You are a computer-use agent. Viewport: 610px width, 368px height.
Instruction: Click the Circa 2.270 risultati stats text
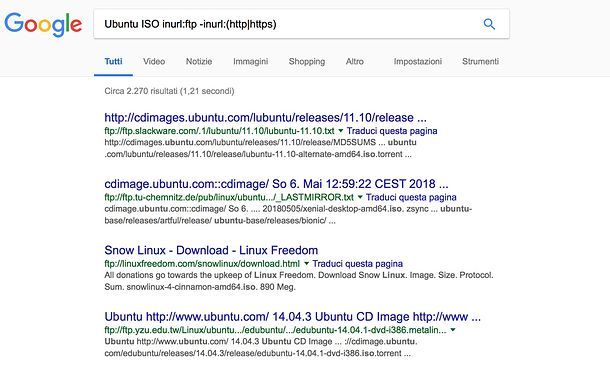pos(169,91)
